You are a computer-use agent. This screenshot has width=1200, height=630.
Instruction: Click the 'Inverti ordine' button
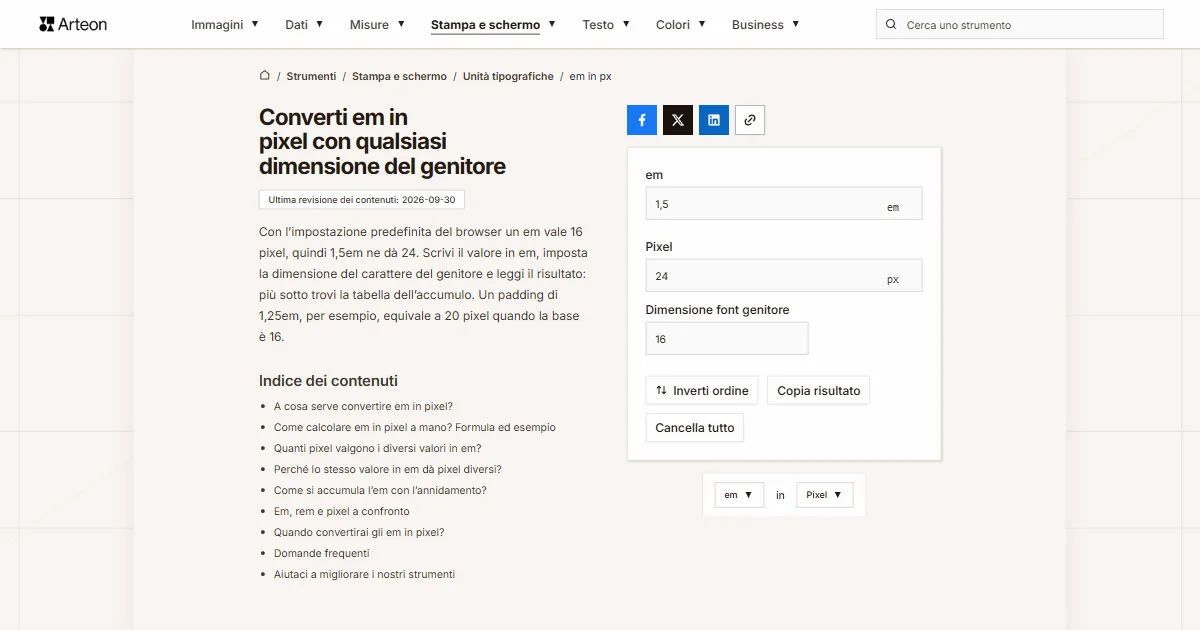point(702,390)
